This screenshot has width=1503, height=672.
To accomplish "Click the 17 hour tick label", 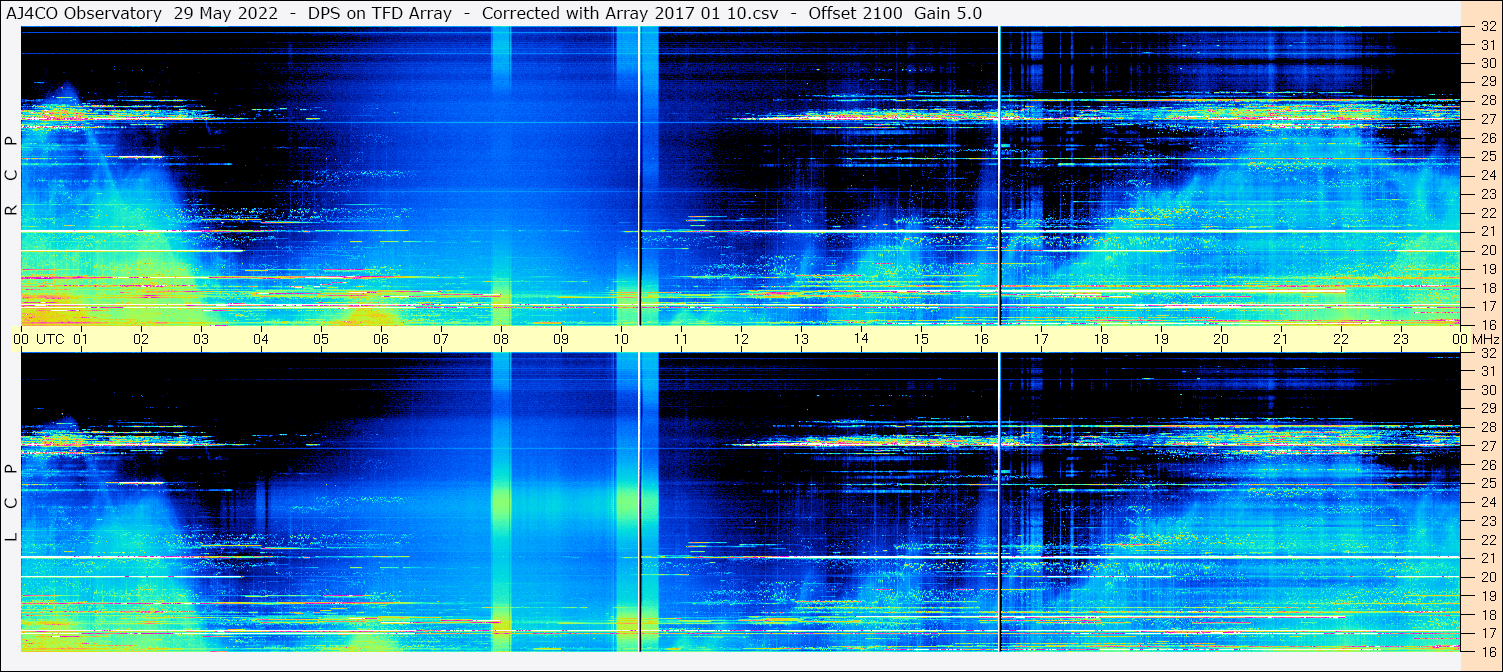I will click(1041, 339).
